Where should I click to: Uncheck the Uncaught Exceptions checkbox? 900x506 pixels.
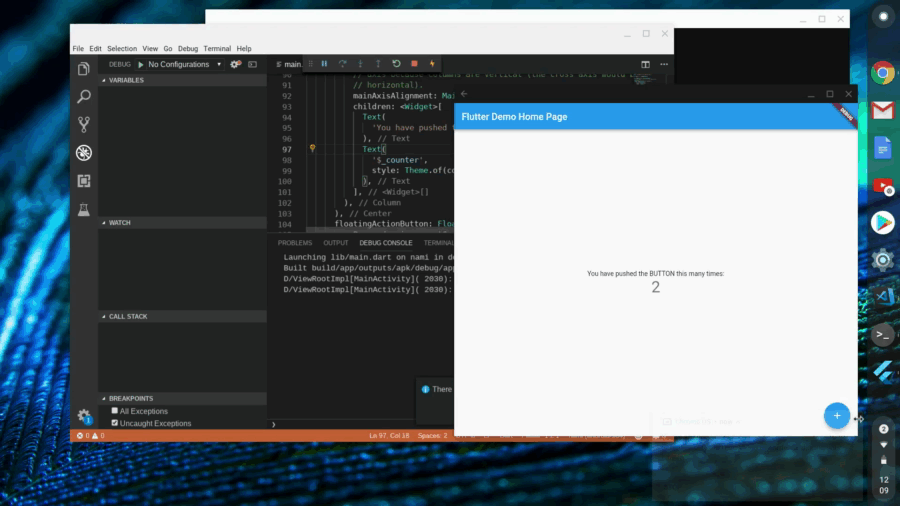(114, 423)
